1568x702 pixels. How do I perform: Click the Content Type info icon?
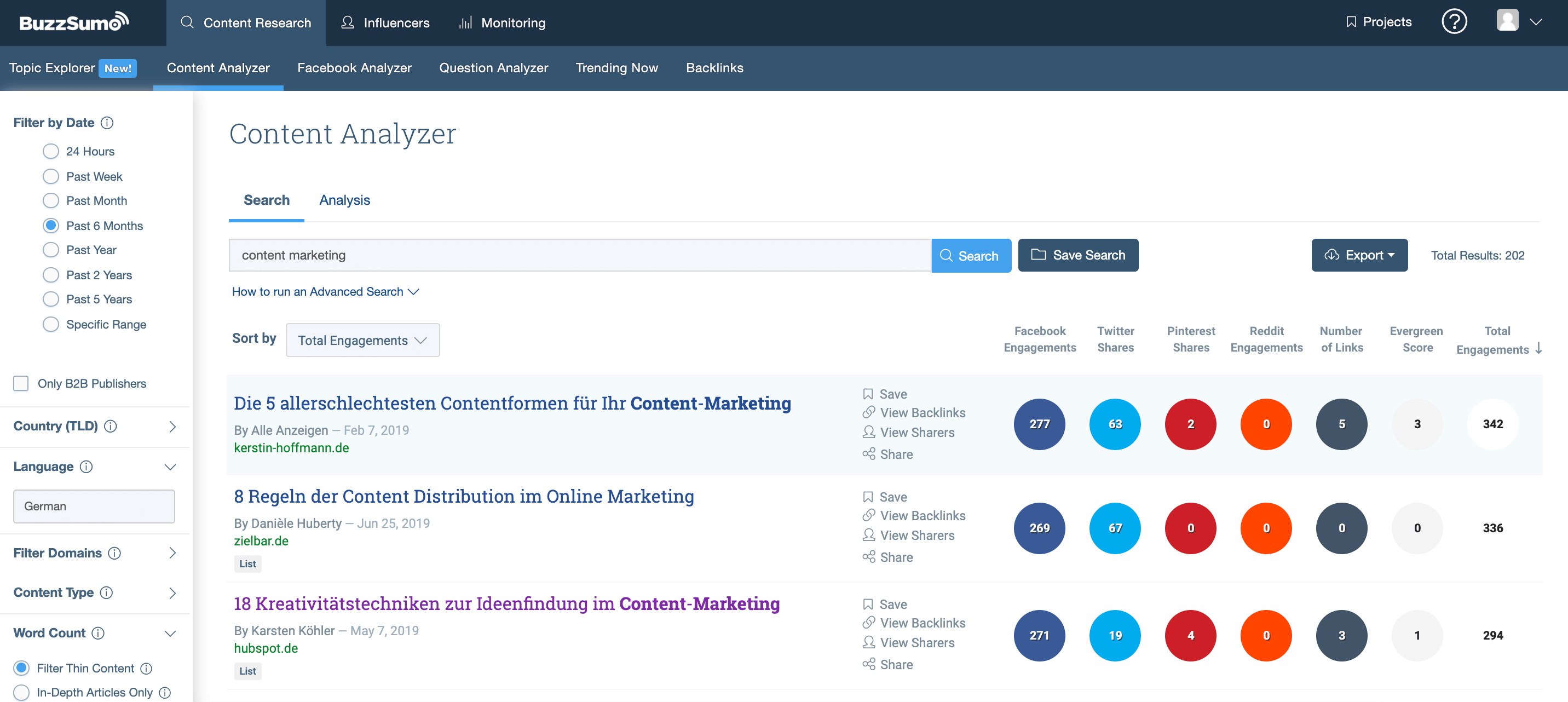[107, 593]
